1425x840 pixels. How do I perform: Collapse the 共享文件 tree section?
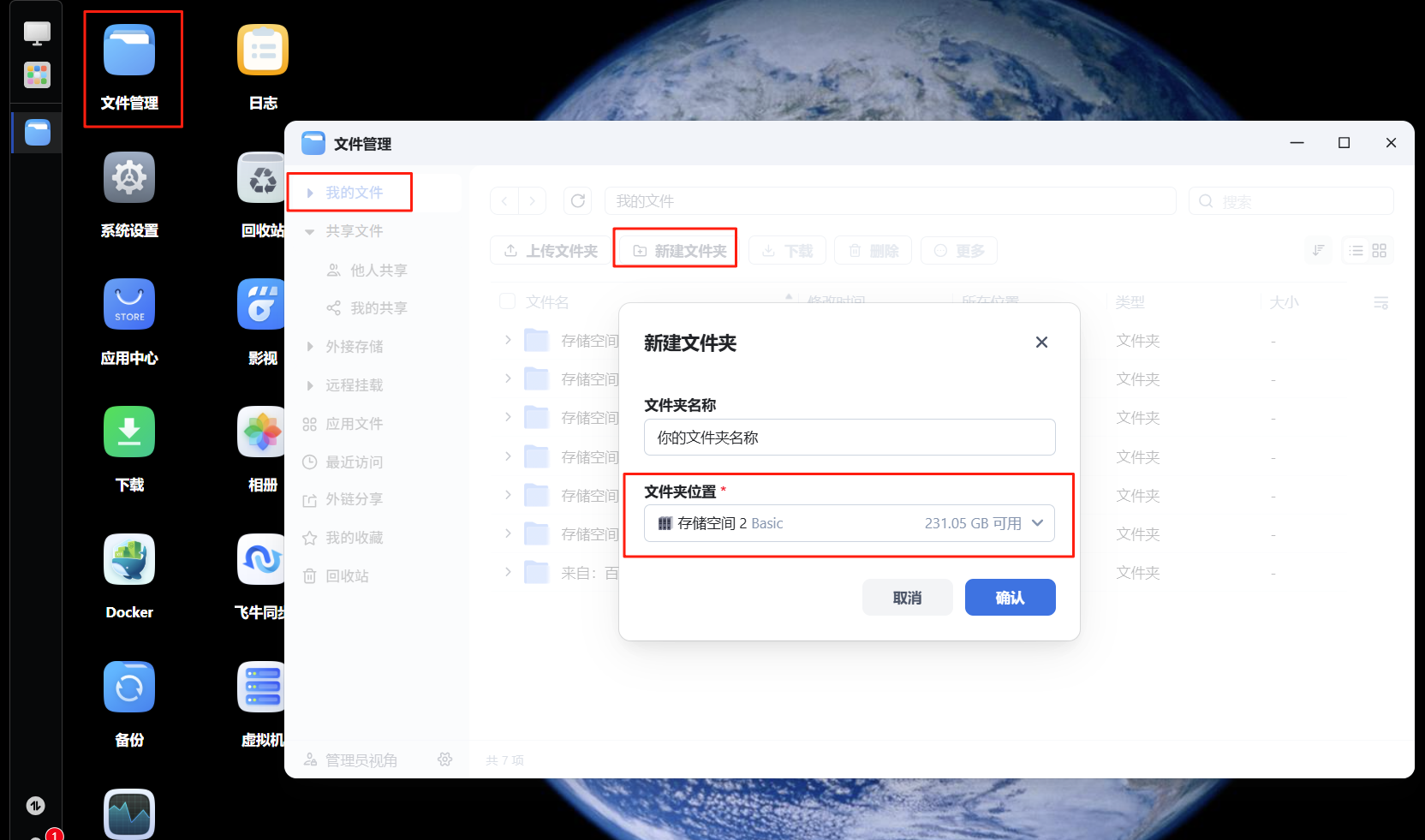(x=310, y=231)
